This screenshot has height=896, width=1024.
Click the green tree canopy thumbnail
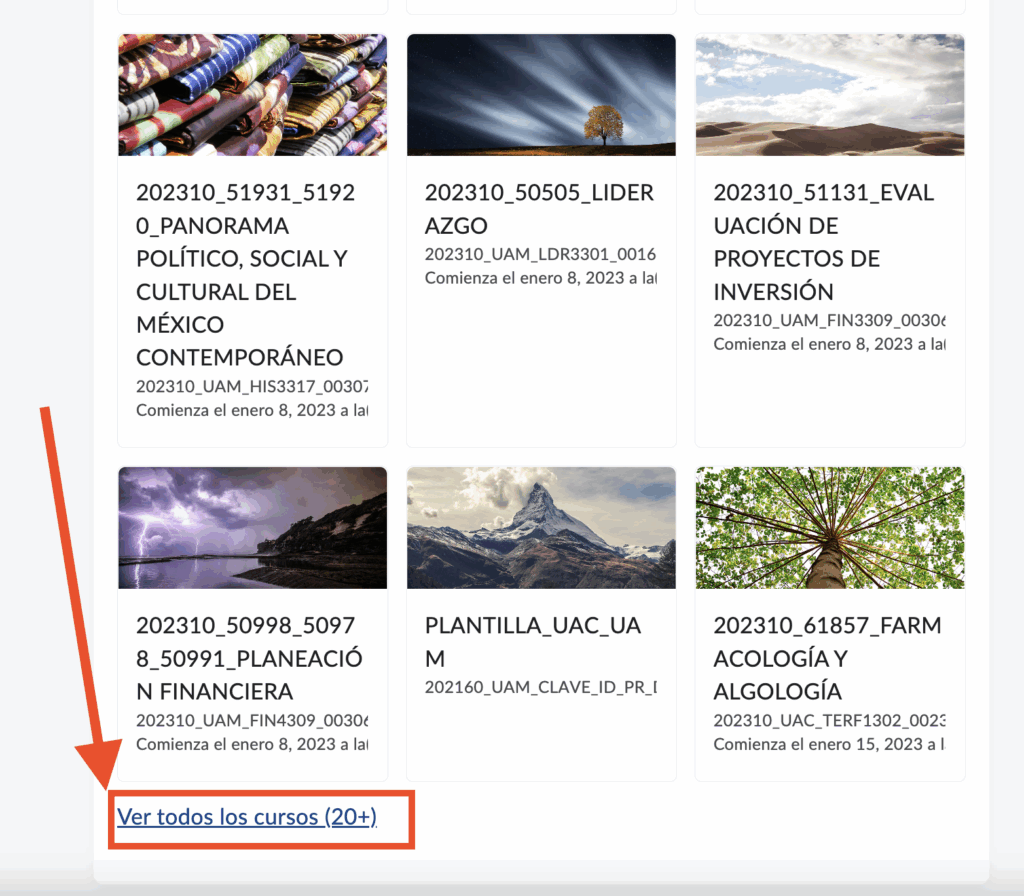point(829,527)
